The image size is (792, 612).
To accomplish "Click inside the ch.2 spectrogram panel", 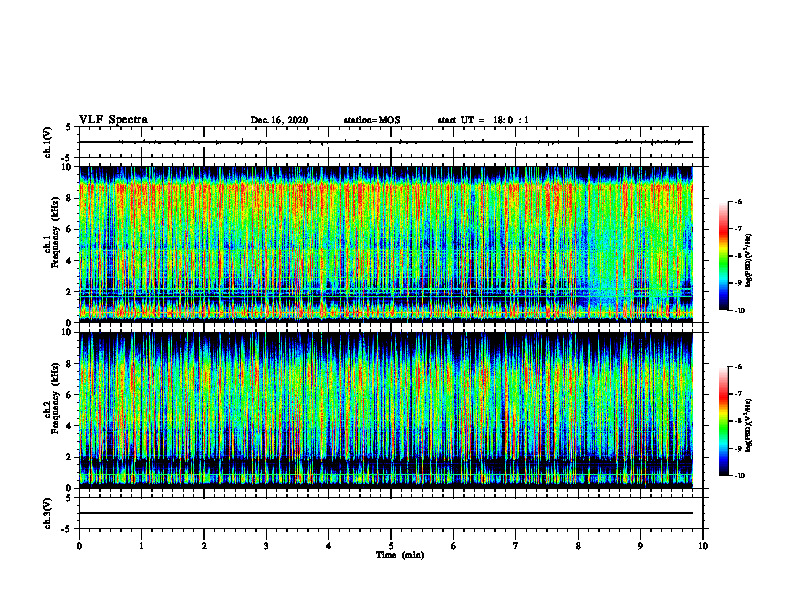I will 391,410.
